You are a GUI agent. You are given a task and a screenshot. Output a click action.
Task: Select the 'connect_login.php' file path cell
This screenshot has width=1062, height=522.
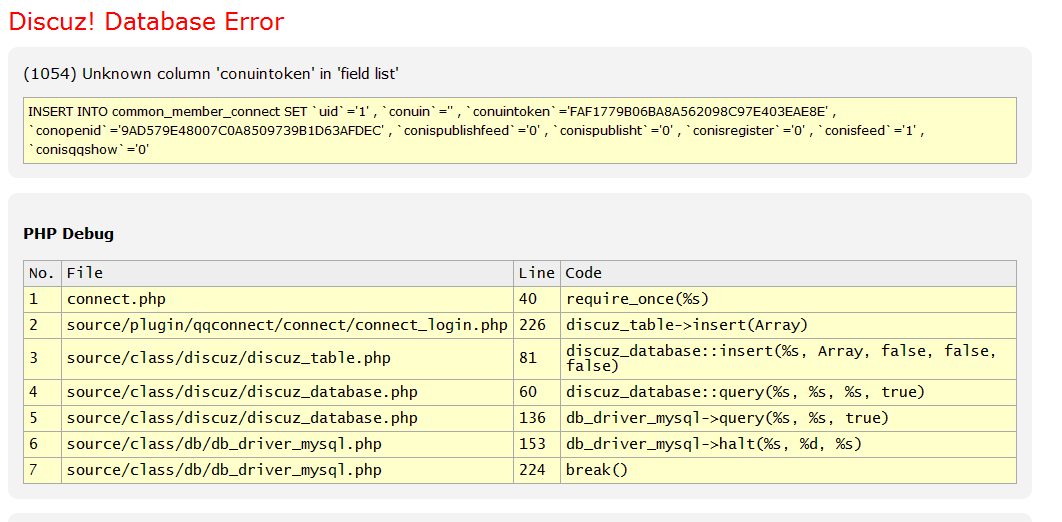point(287,326)
